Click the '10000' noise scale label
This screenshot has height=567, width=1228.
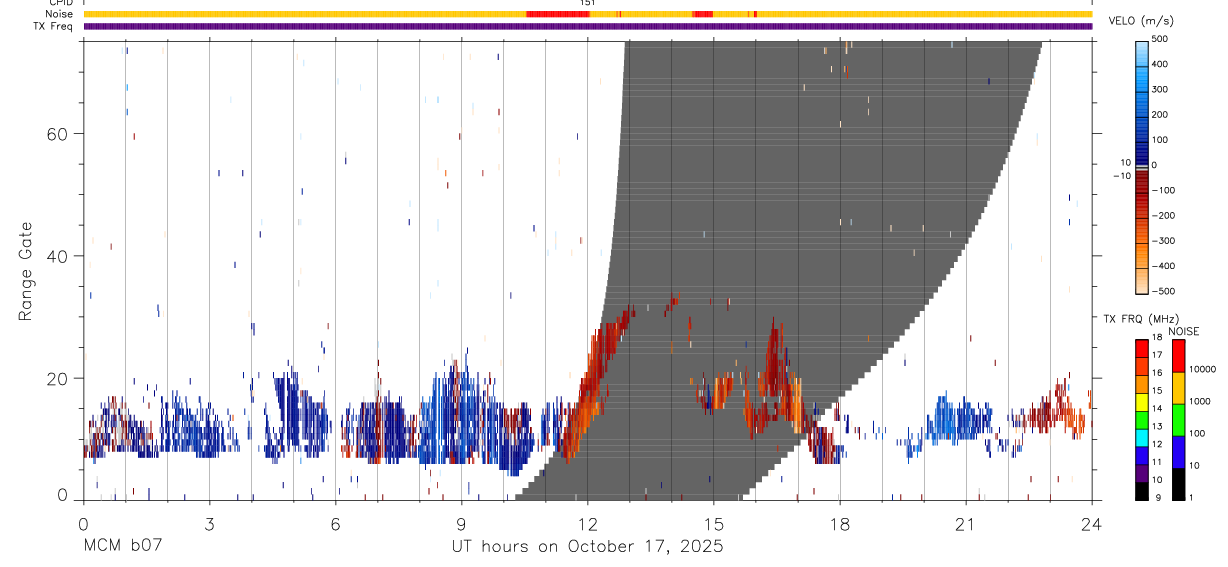[x=1201, y=369]
